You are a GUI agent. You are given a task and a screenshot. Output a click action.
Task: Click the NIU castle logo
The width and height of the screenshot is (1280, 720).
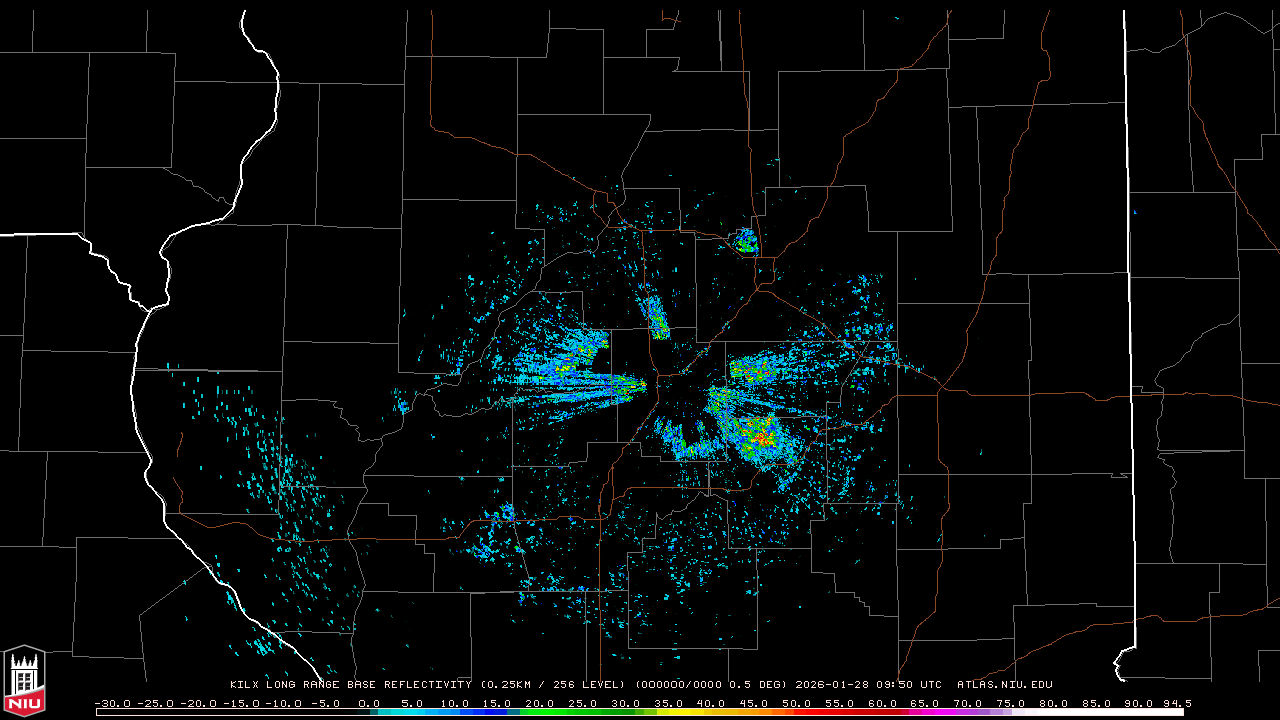tap(24, 680)
